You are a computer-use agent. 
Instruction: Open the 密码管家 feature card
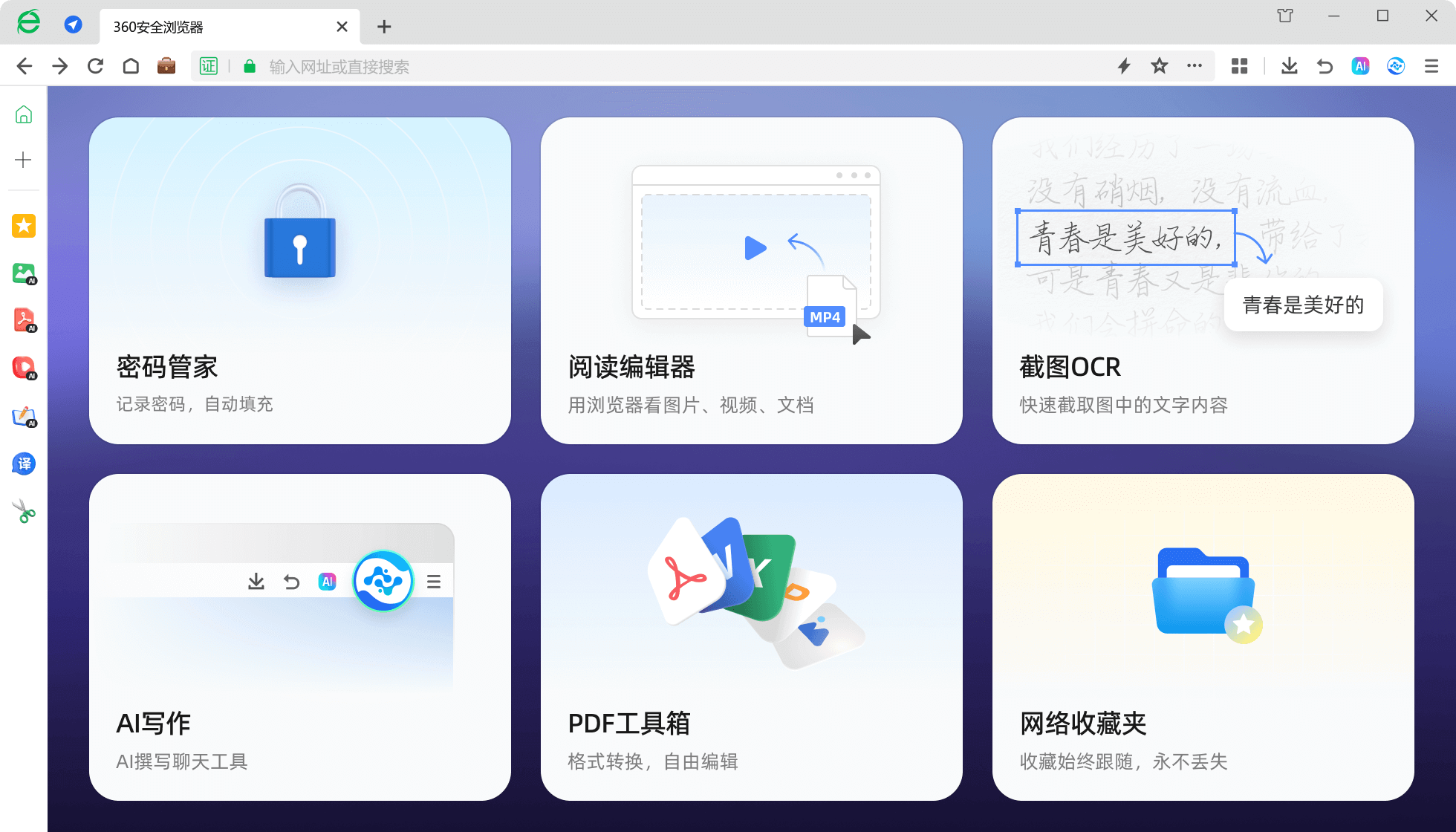(x=300, y=281)
